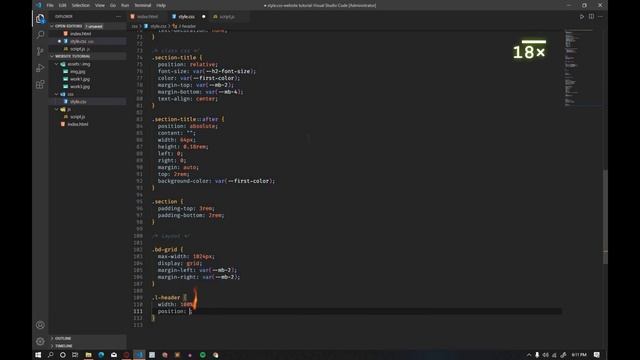Open the Edit menu
Image resolution: width=640 pixels, height=360 pixels.
pos(62,5)
